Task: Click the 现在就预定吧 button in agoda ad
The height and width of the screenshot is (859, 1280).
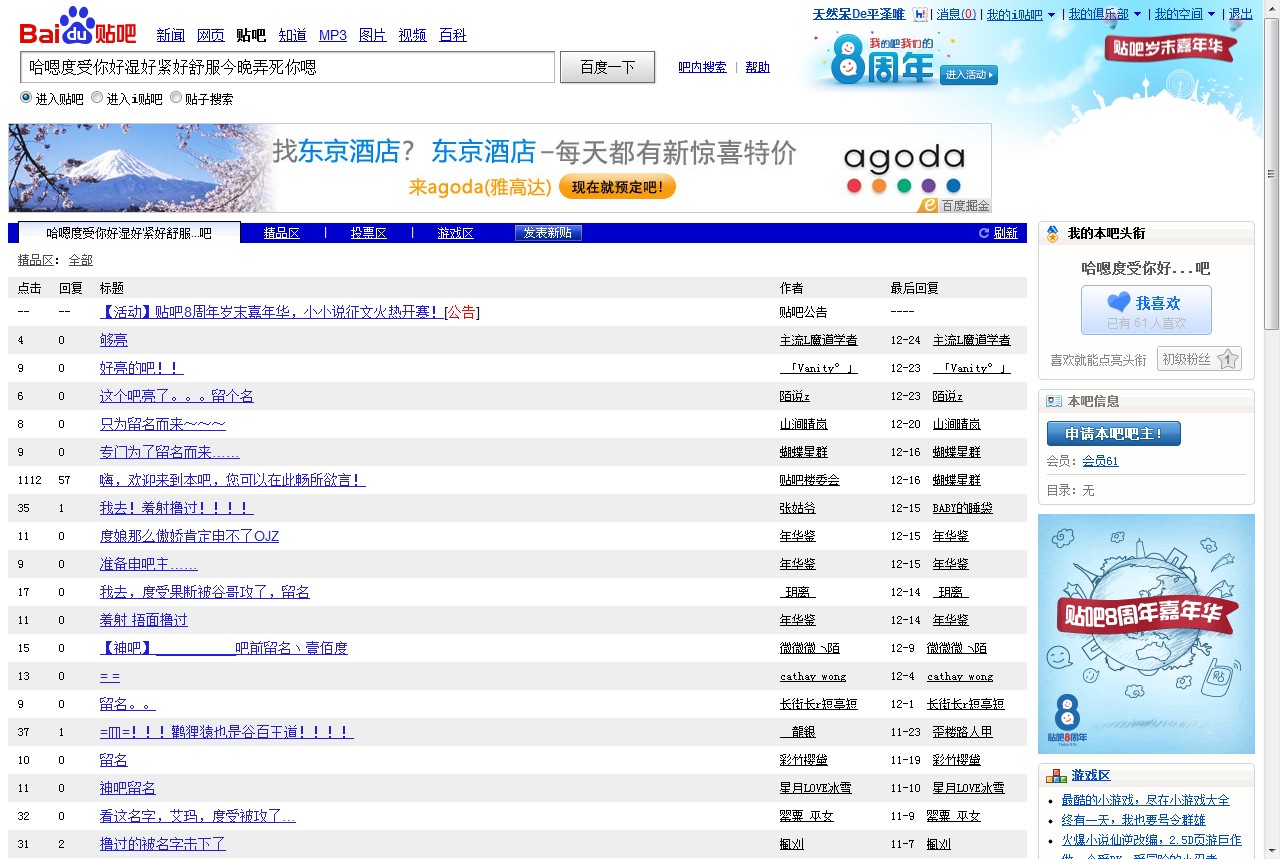Action: (617, 187)
